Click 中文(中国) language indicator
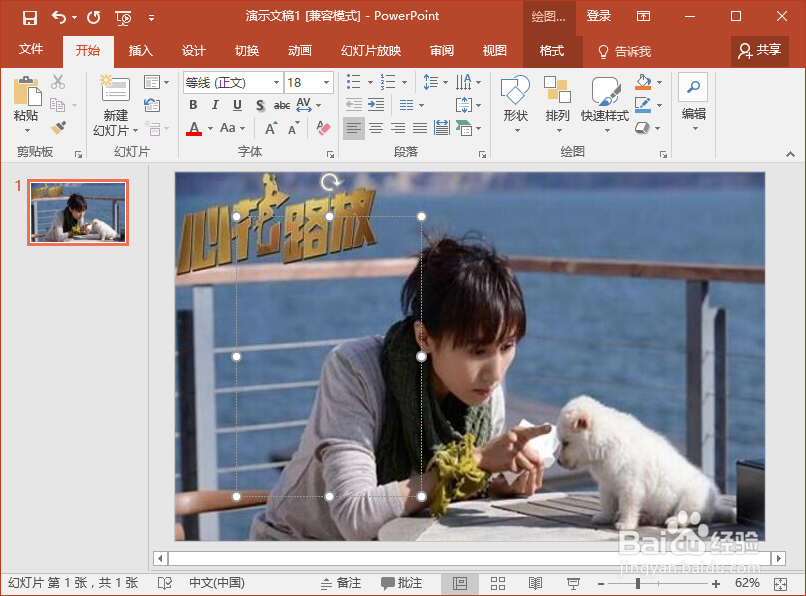Image resolution: width=806 pixels, height=596 pixels. click(x=216, y=583)
